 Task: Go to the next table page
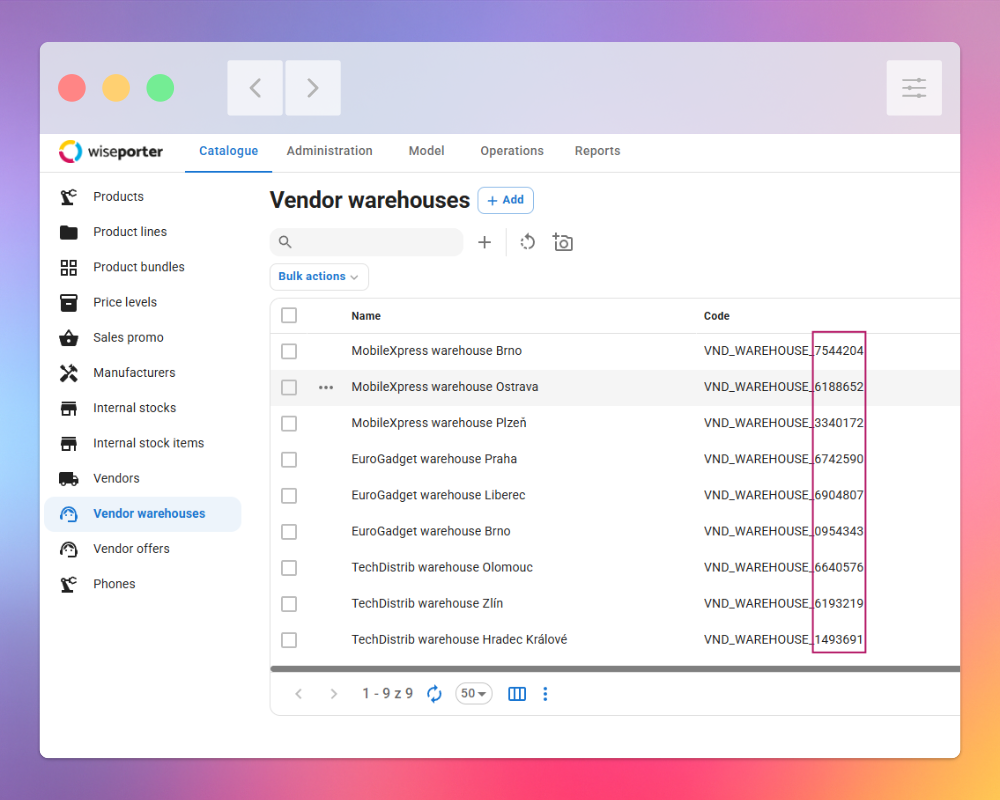pyautogui.click(x=334, y=693)
